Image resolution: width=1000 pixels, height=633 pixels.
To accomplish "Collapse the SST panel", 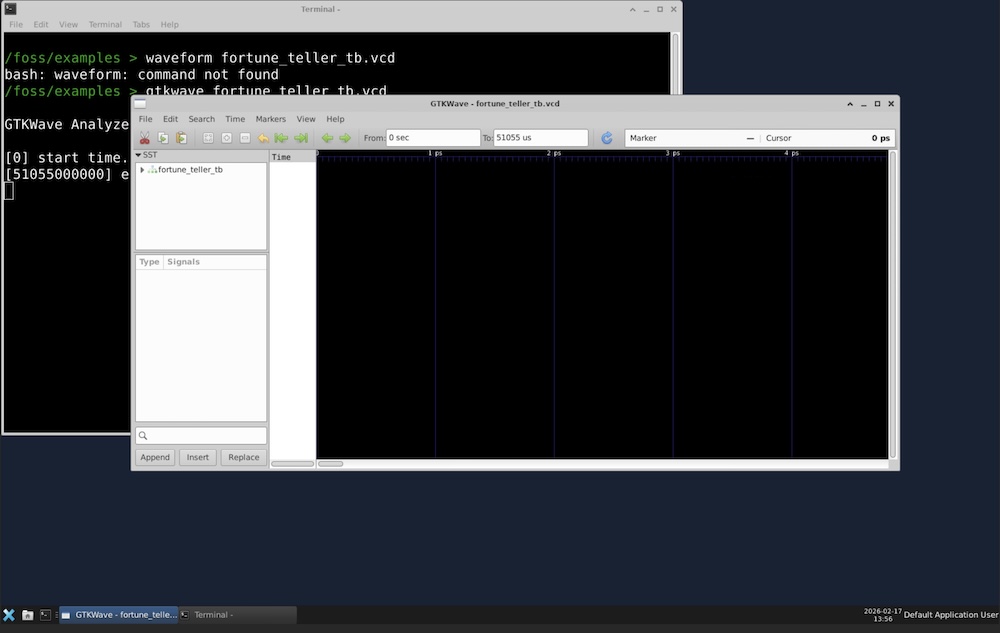I will (x=139, y=155).
